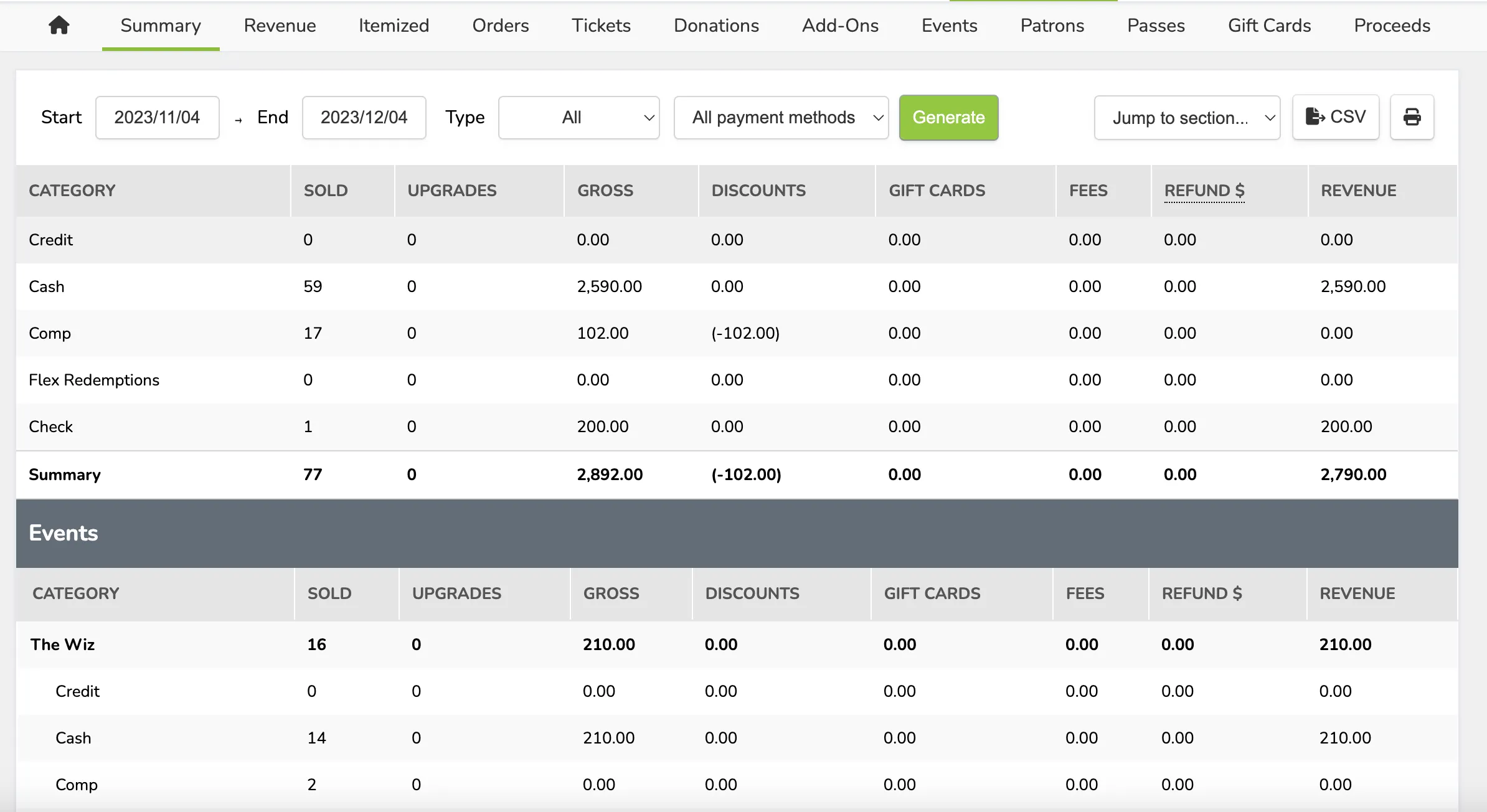Open the Add-Ons tab
1487x812 pixels.
click(840, 26)
